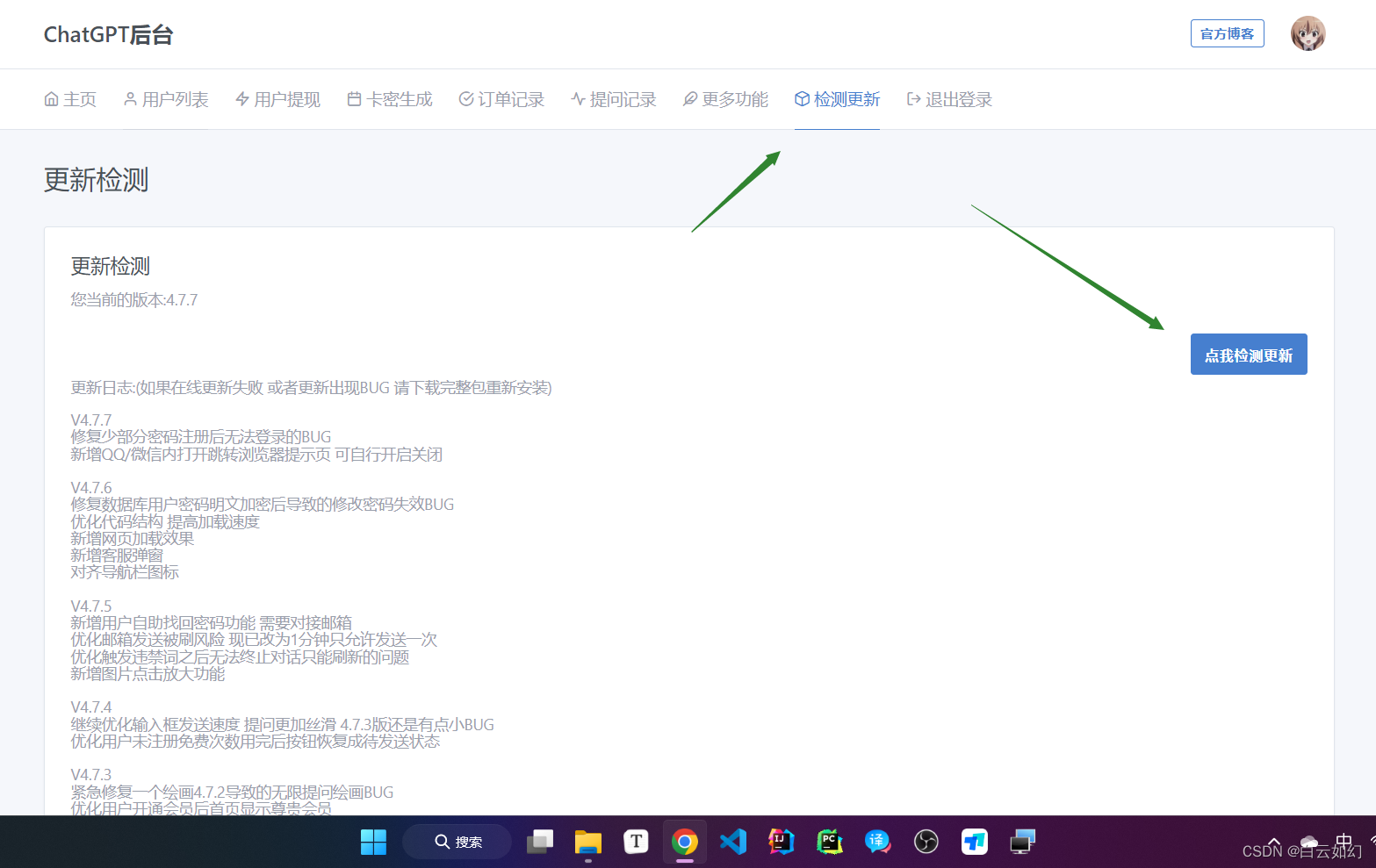Click the 新增图片点击放大功能 changelog line
This screenshot has width=1376, height=868.
(x=148, y=674)
